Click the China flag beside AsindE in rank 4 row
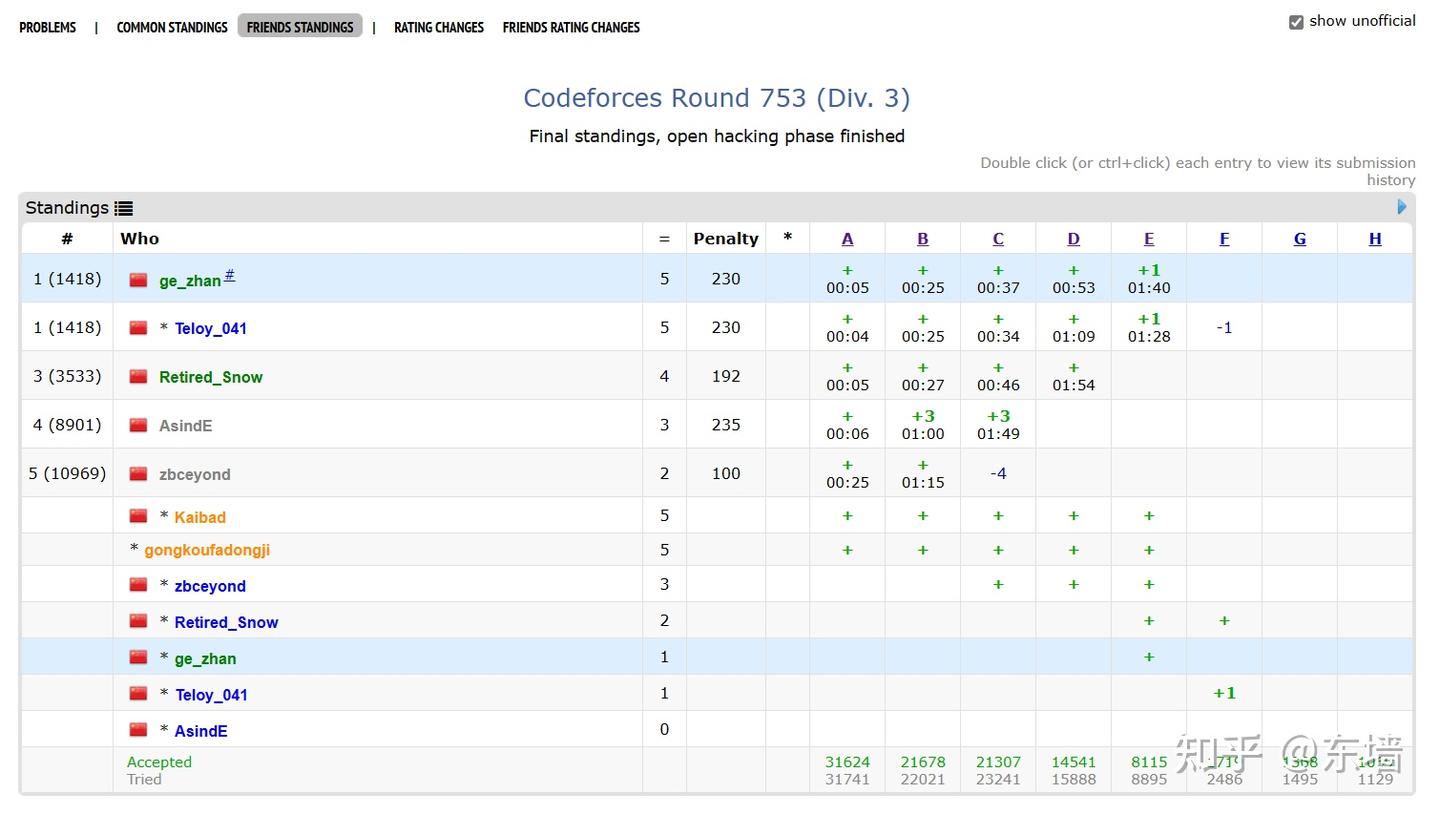This screenshot has width=1440, height=814. coord(138,425)
